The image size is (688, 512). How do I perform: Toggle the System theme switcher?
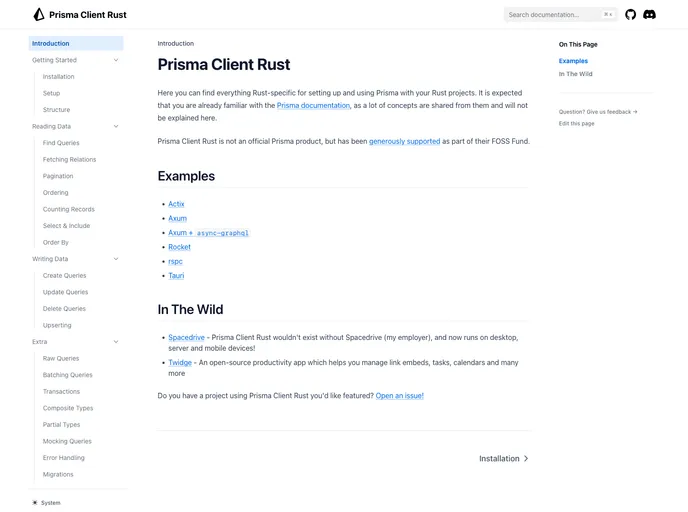[50, 503]
